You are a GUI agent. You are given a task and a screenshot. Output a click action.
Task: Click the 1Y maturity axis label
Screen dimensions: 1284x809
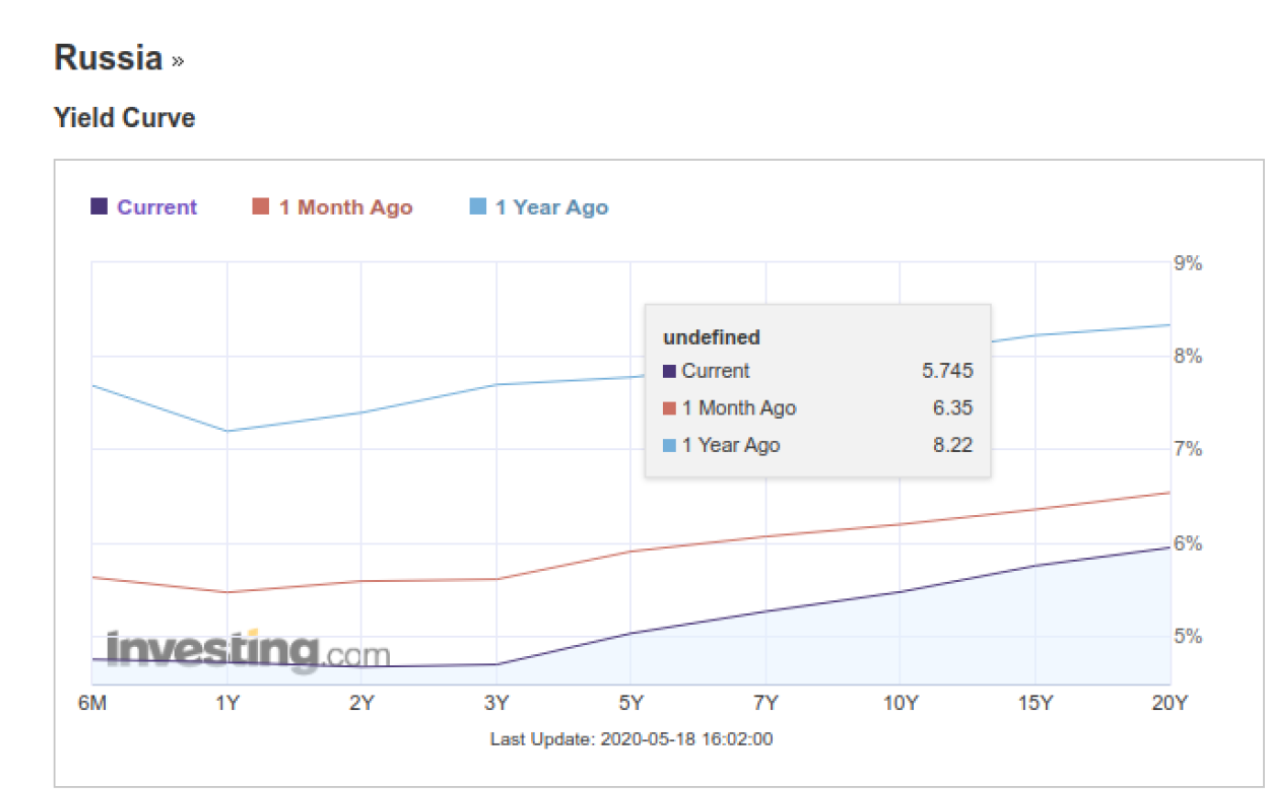[227, 703]
